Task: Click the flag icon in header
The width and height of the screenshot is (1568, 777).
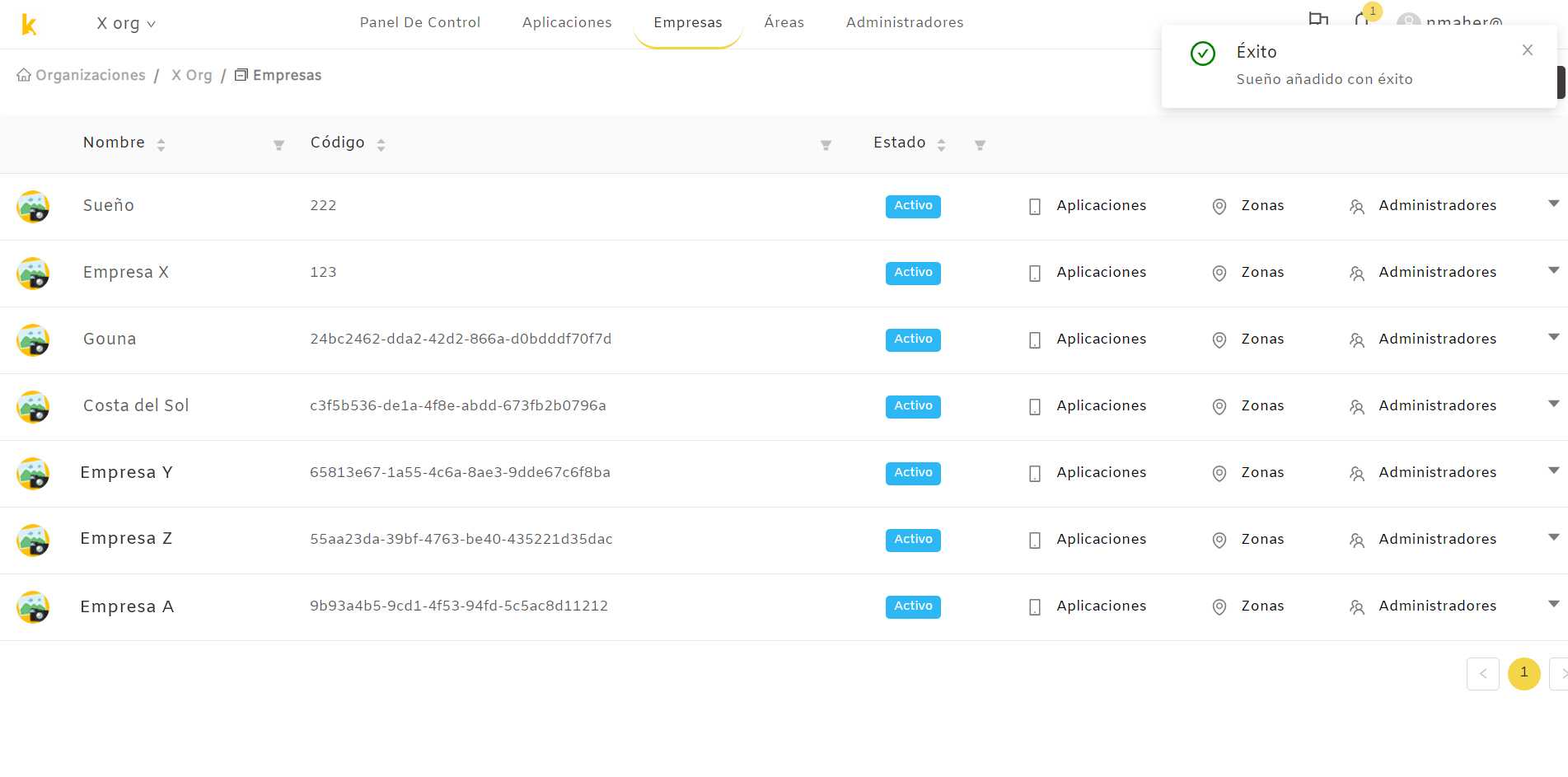Action: [x=1318, y=18]
